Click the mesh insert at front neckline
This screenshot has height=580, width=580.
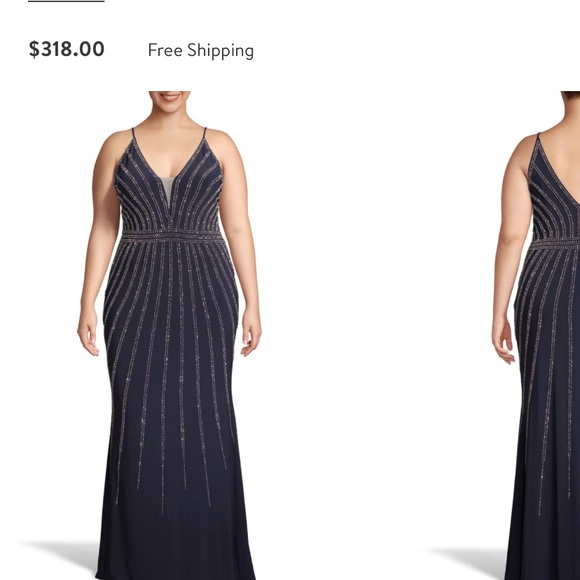point(167,191)
